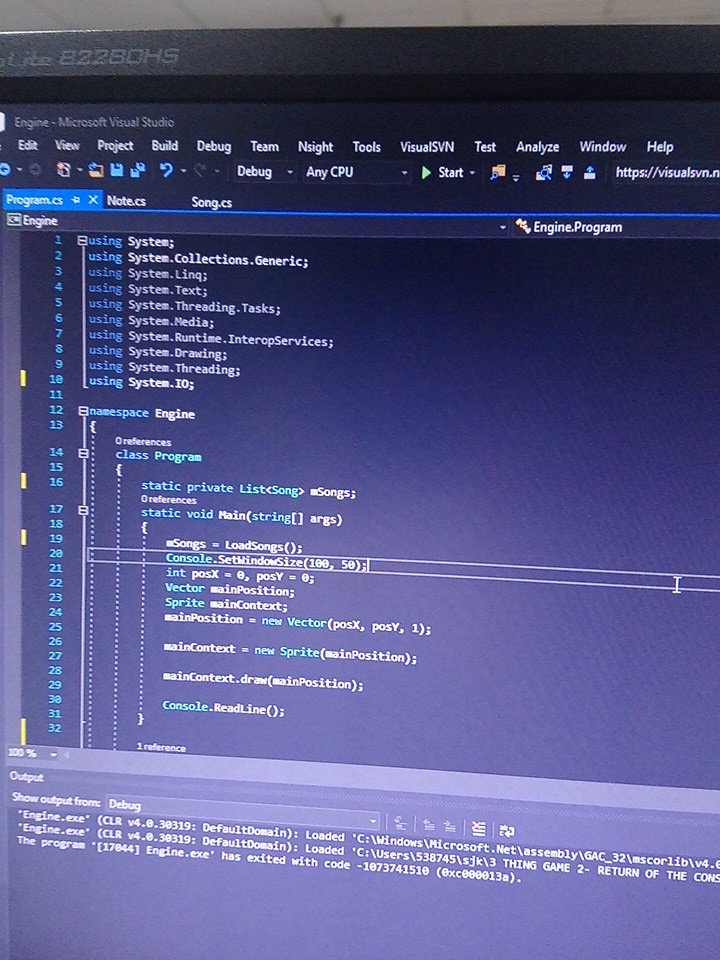The image size is (720, 960).
Task: Click the Output panel title
Action: [x=26, y=776]
